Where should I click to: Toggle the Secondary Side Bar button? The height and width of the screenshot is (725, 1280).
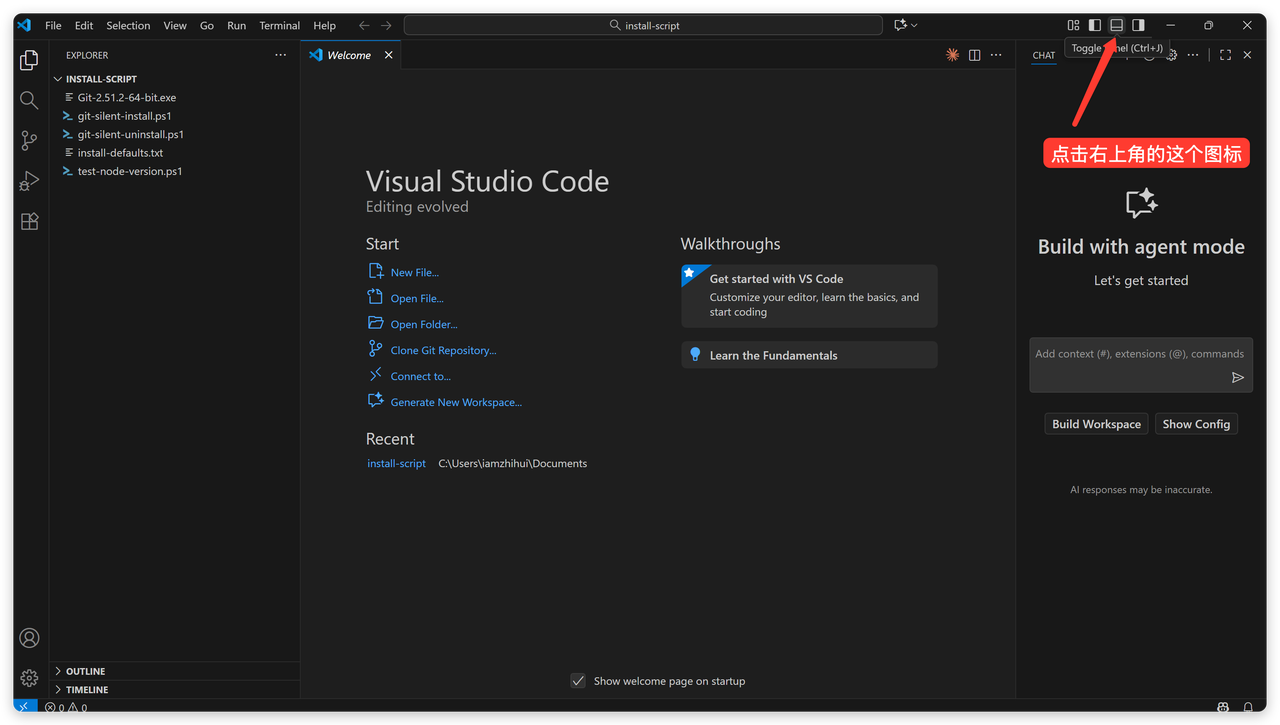pos(1138,25)
